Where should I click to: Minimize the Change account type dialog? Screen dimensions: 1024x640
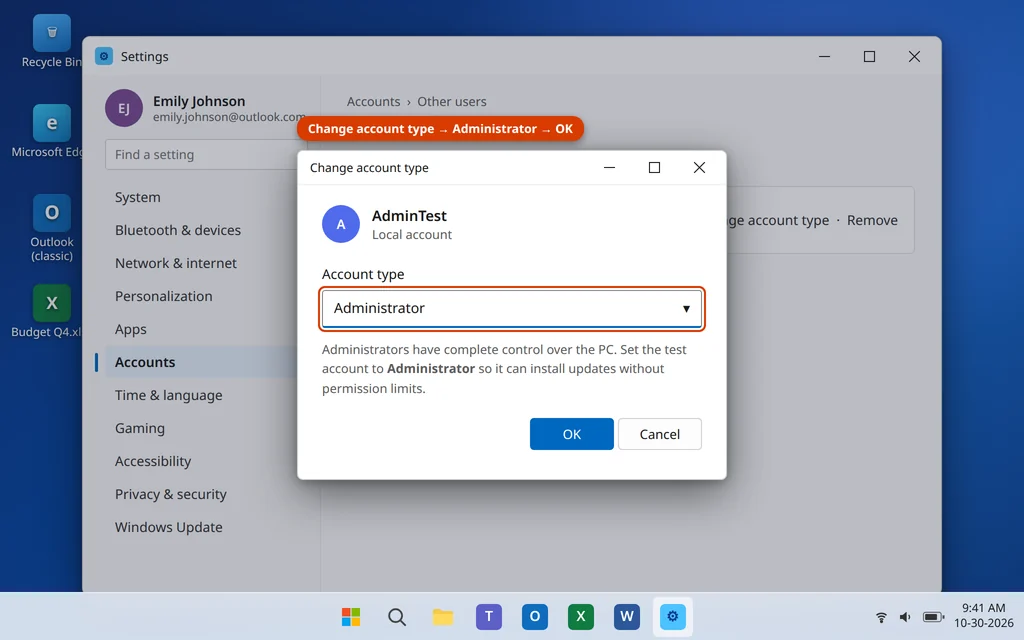[x=609, y=168]
